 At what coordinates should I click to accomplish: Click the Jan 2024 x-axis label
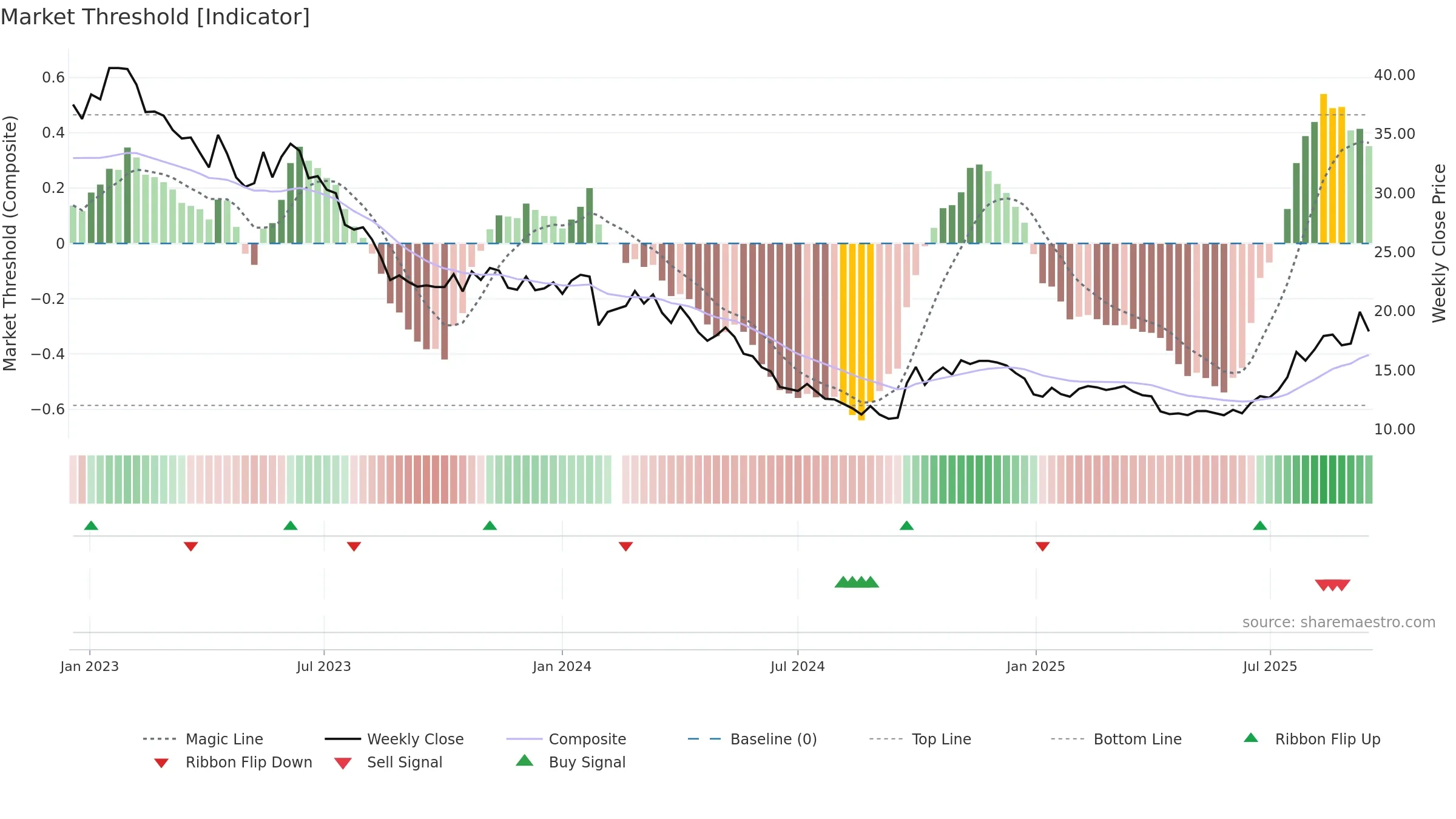(562, 666)
